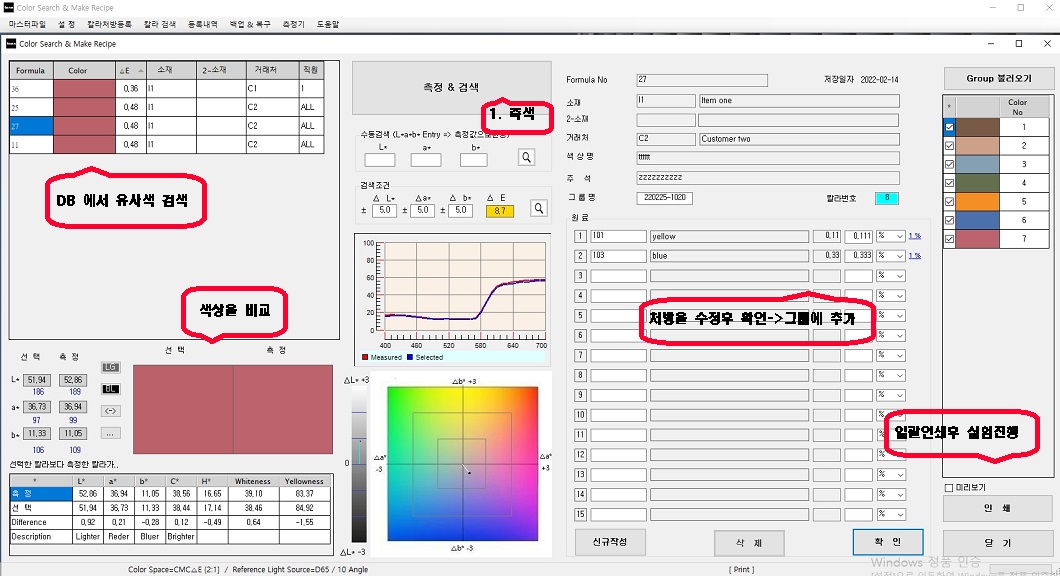Toggle the checkbox for Color No 4
This screenshot has height=576, width=1060.
coord(950,183)
